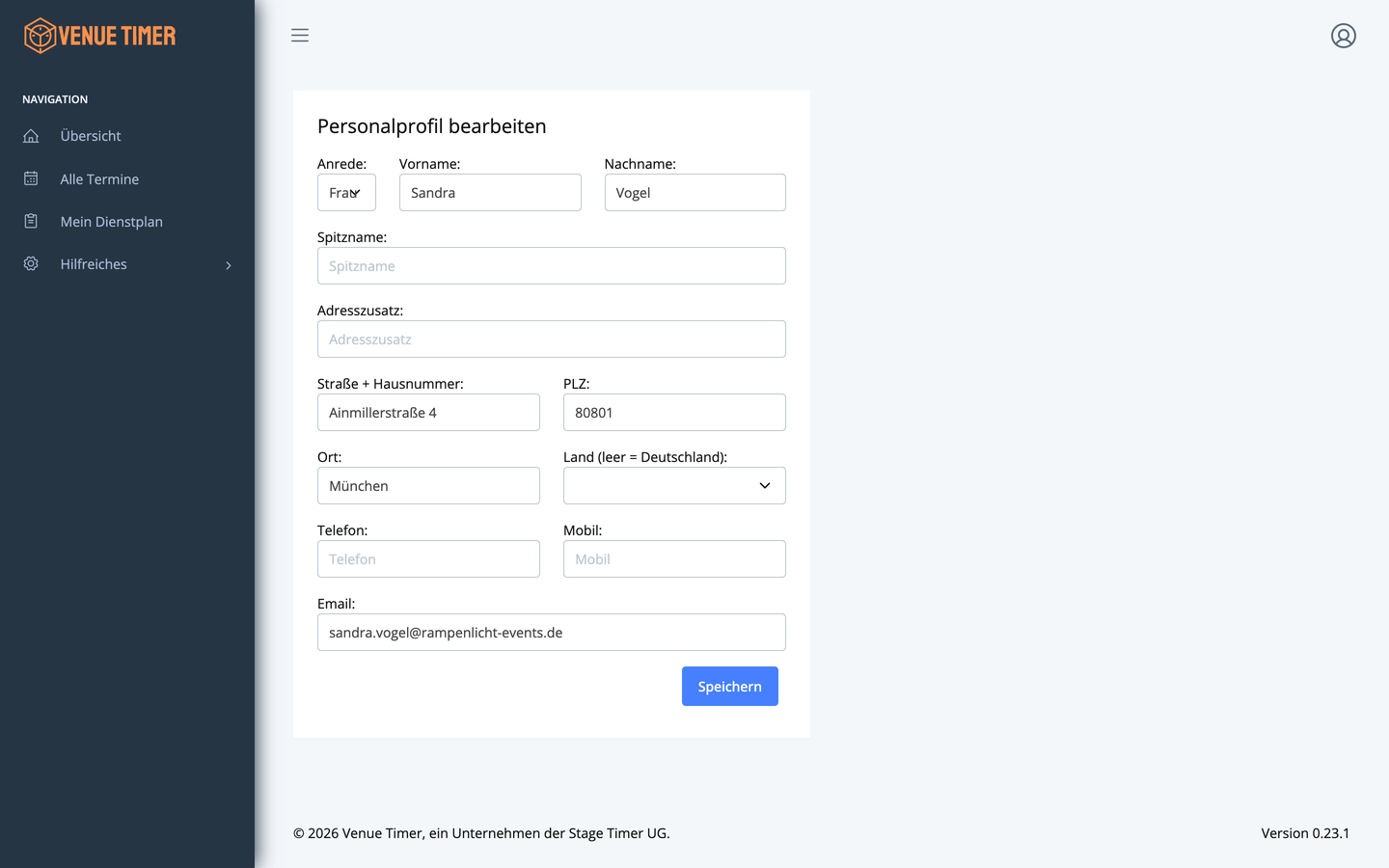1389x868 pixels.
Task: Select the Telefon input field
Action: [428, 559]
